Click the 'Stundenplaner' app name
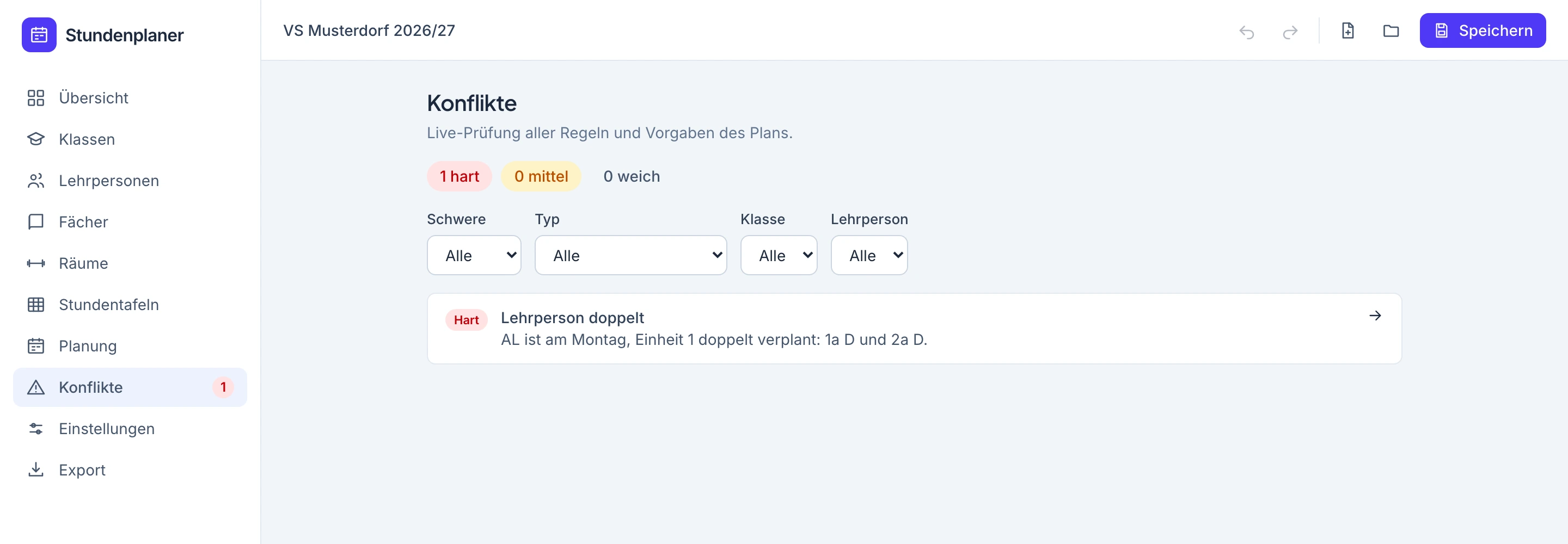1568x544 pixels. pos(124,35)
